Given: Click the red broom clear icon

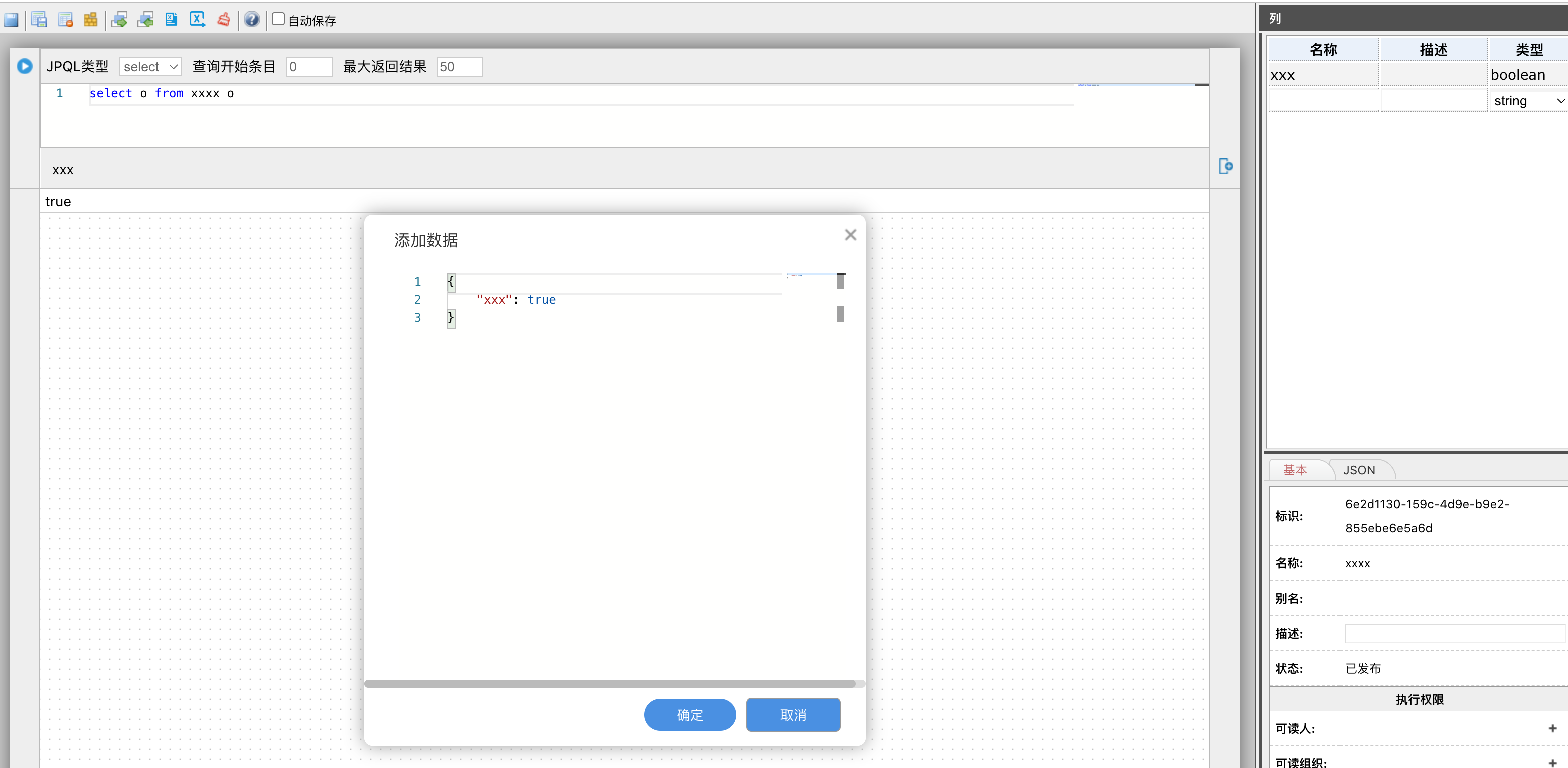Looking at the screenshot, I should click(x=223, y=20).
